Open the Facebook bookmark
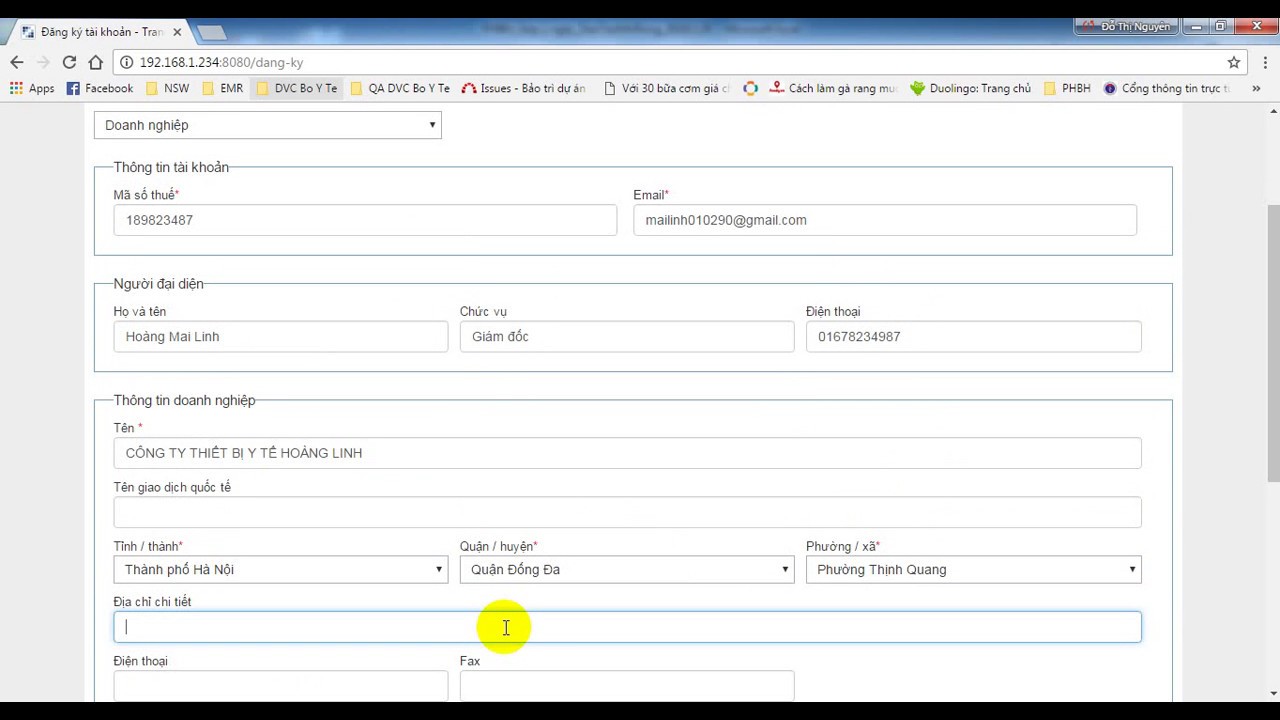 100,88
